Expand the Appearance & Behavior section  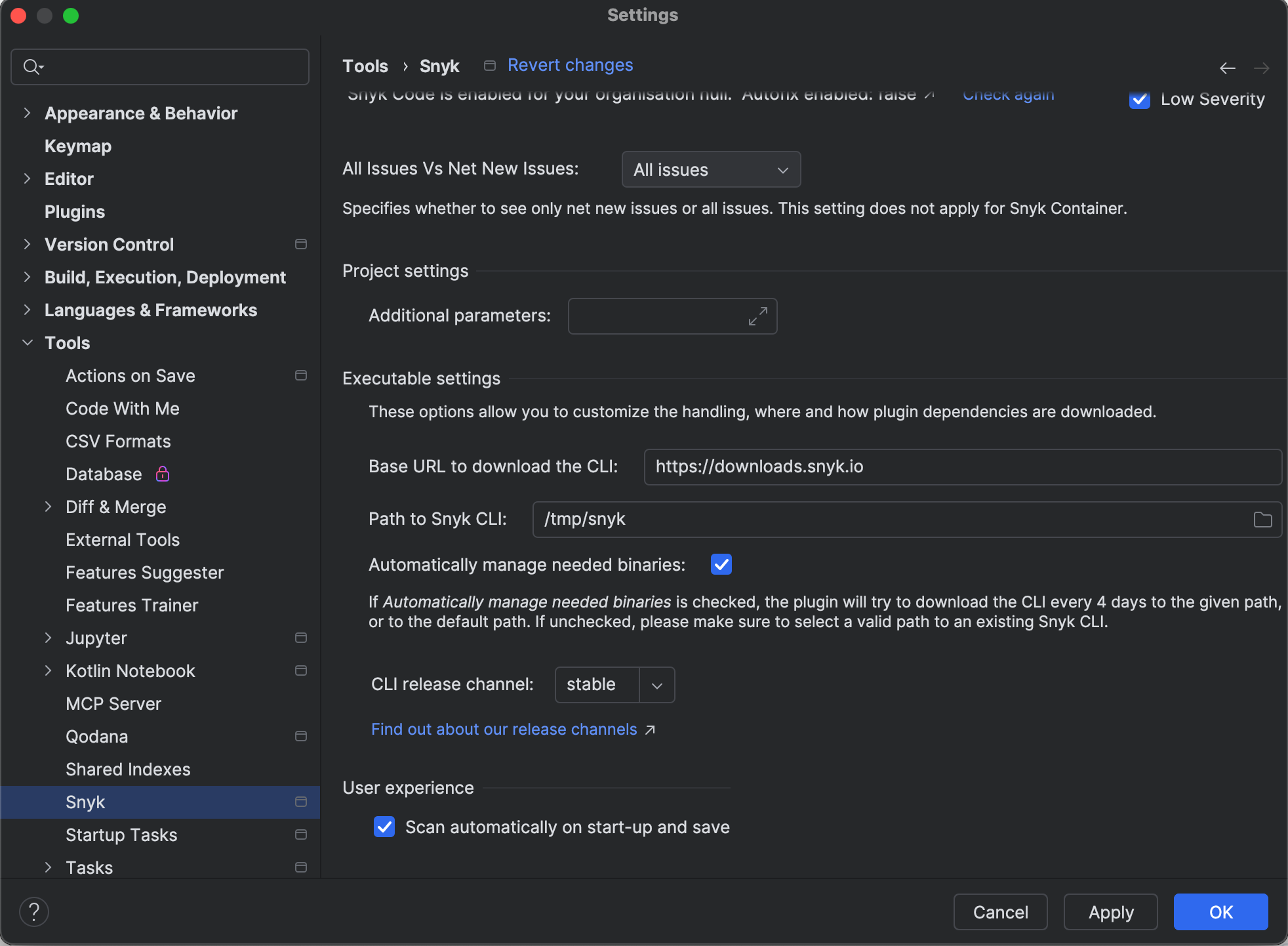click(x=27, y=113)
